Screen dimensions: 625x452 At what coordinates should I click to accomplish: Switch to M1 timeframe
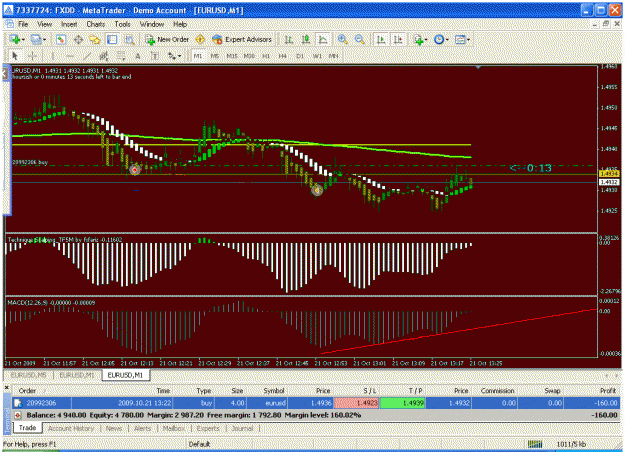pyautogui.click(x=198, y=56)
